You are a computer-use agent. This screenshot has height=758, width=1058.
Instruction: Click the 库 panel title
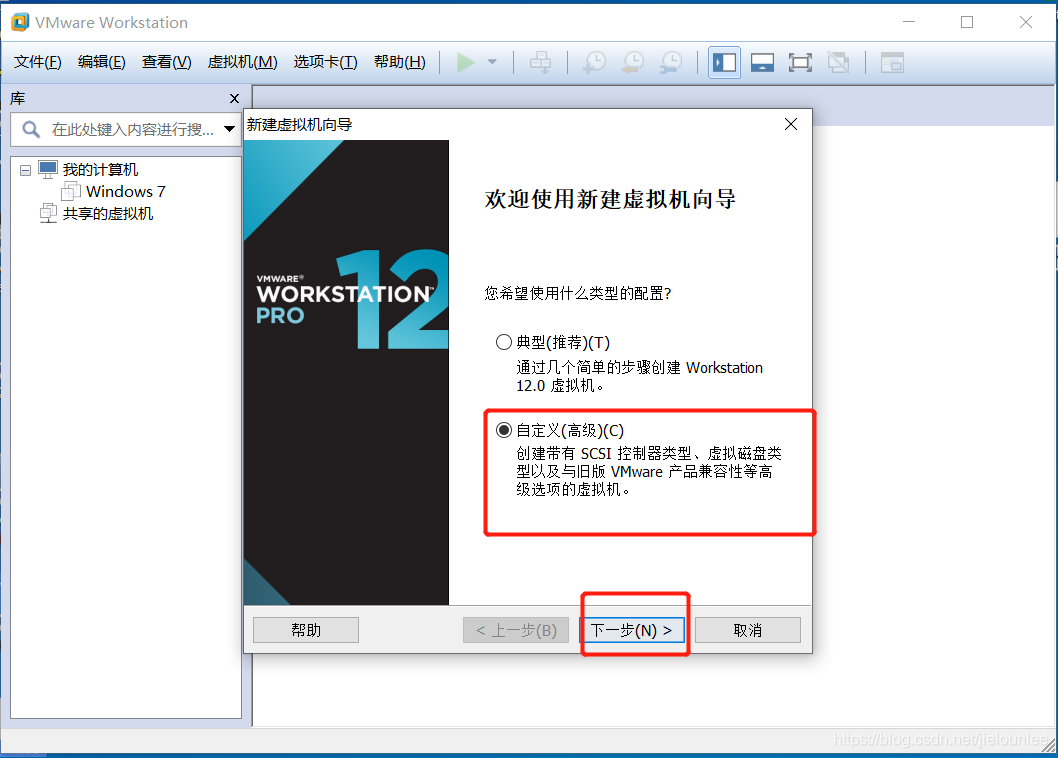(x=18, y=99)
